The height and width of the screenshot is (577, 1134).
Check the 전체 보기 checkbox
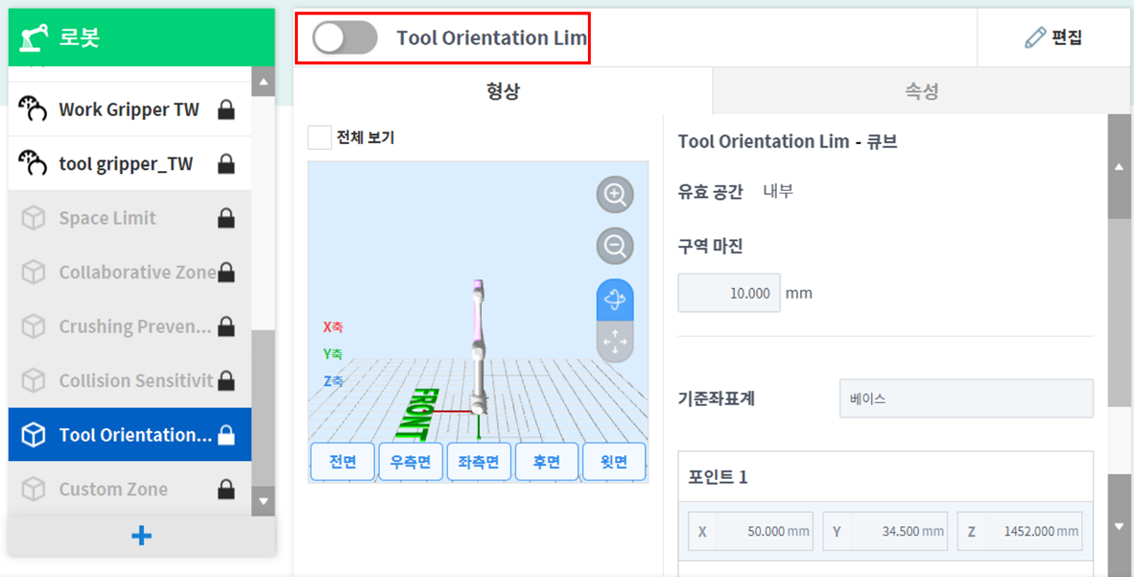320,139
